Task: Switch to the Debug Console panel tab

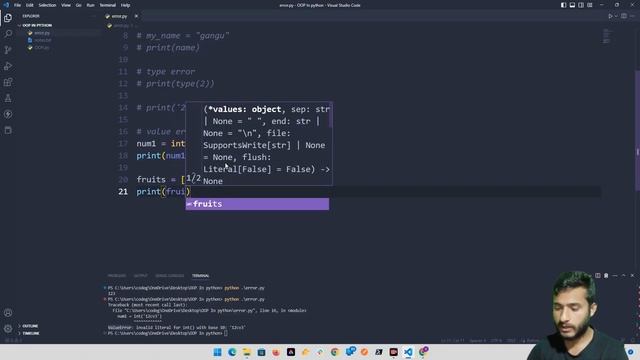Action: point(169,276)
